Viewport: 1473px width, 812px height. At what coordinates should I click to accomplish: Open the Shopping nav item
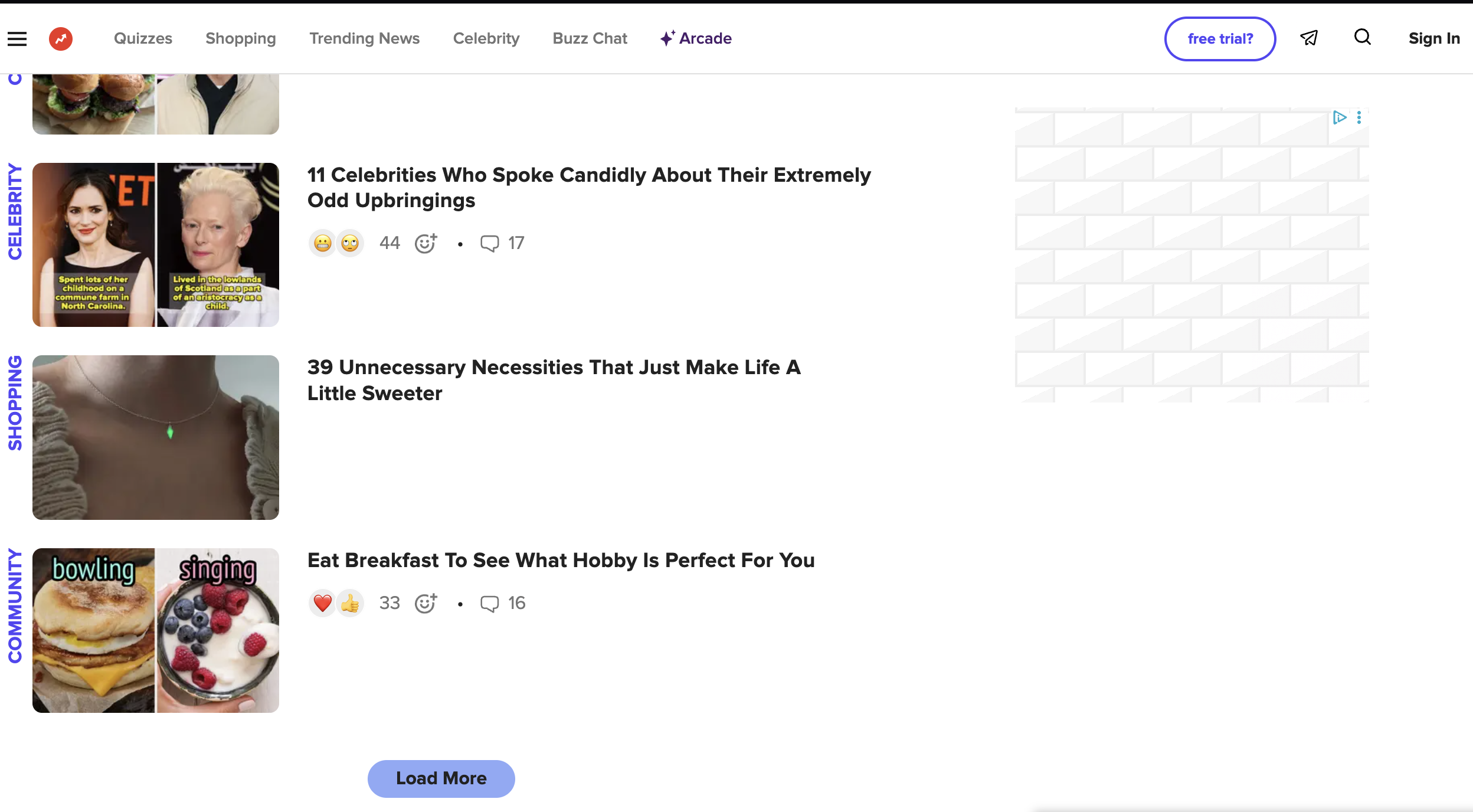241,38
